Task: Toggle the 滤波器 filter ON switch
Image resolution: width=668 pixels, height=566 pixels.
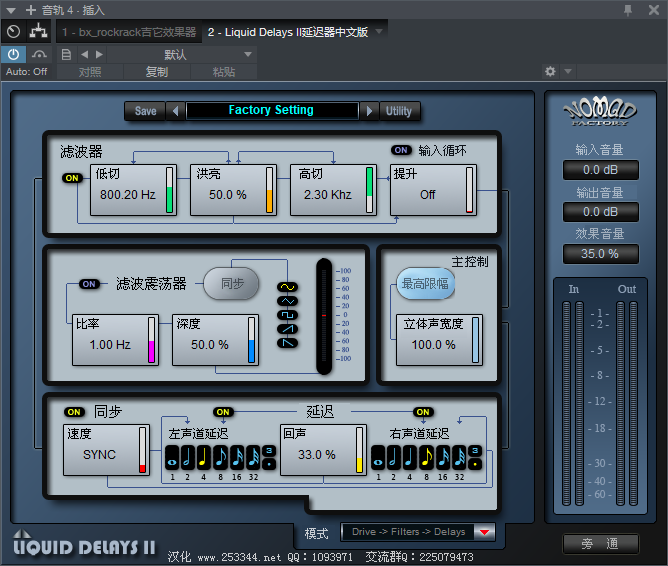Action: [x=72, y=178]
